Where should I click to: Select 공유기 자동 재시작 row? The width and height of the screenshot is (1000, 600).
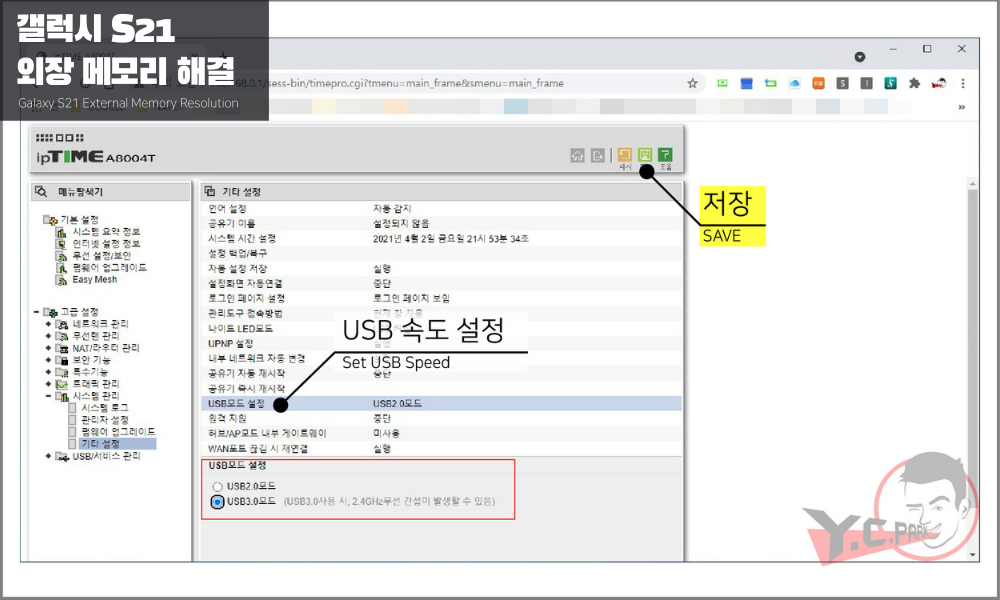(x=443, y=373)
